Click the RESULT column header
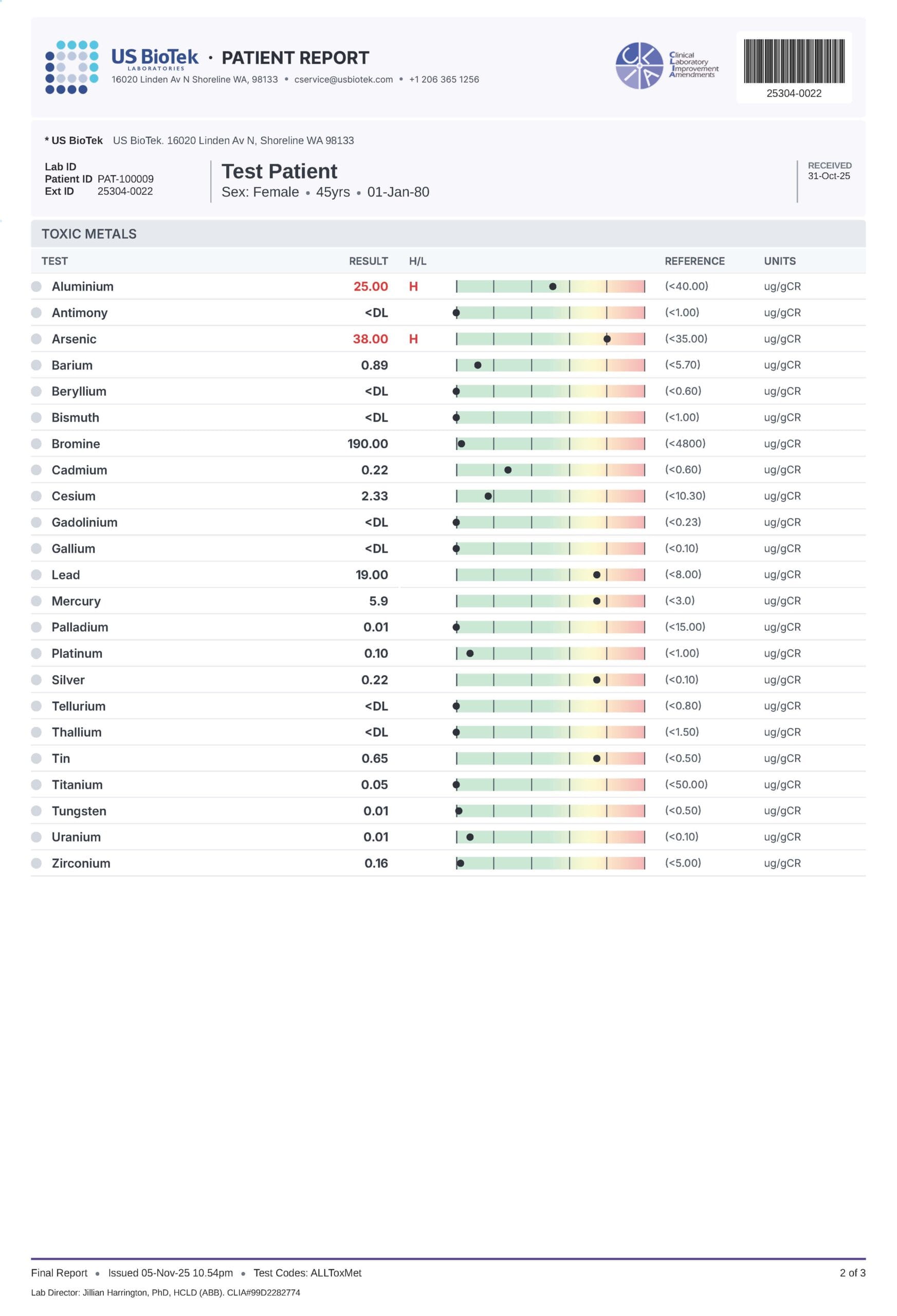This screenshot has width=897, height=1316. tap(368, 261)
